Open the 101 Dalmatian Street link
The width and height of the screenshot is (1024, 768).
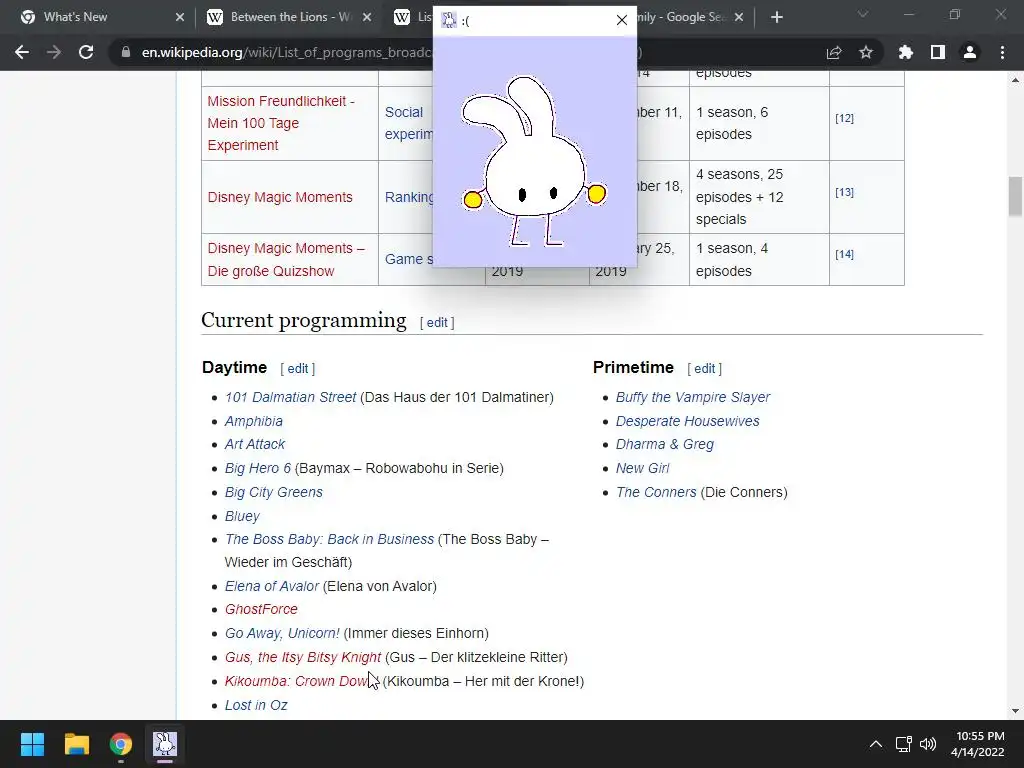[291, 397]
